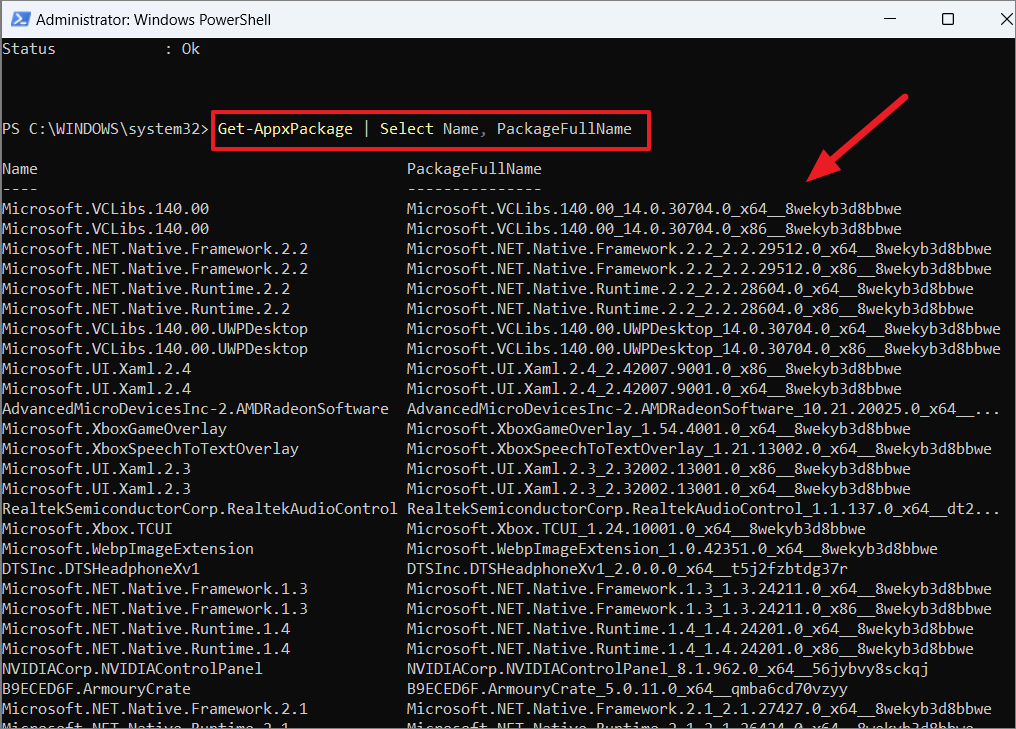Click the PowerShell icon in title bar
This screenshot has width=1016, height=729.
[x=20, y=19]
